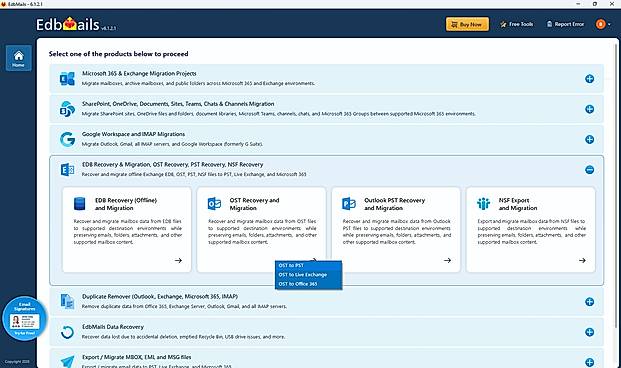Screen dimensions: 621x368
Task: Expand Export / Migrate MBOX, EML section
Action: point(589,362)
